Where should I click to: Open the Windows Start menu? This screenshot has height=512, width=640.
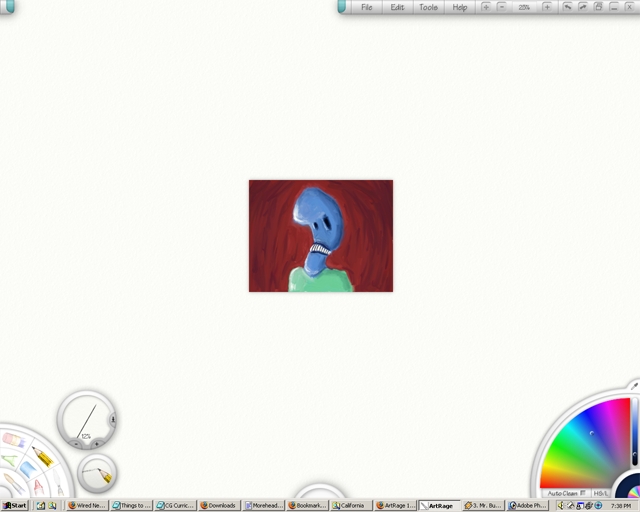click(x=15, y=505)
